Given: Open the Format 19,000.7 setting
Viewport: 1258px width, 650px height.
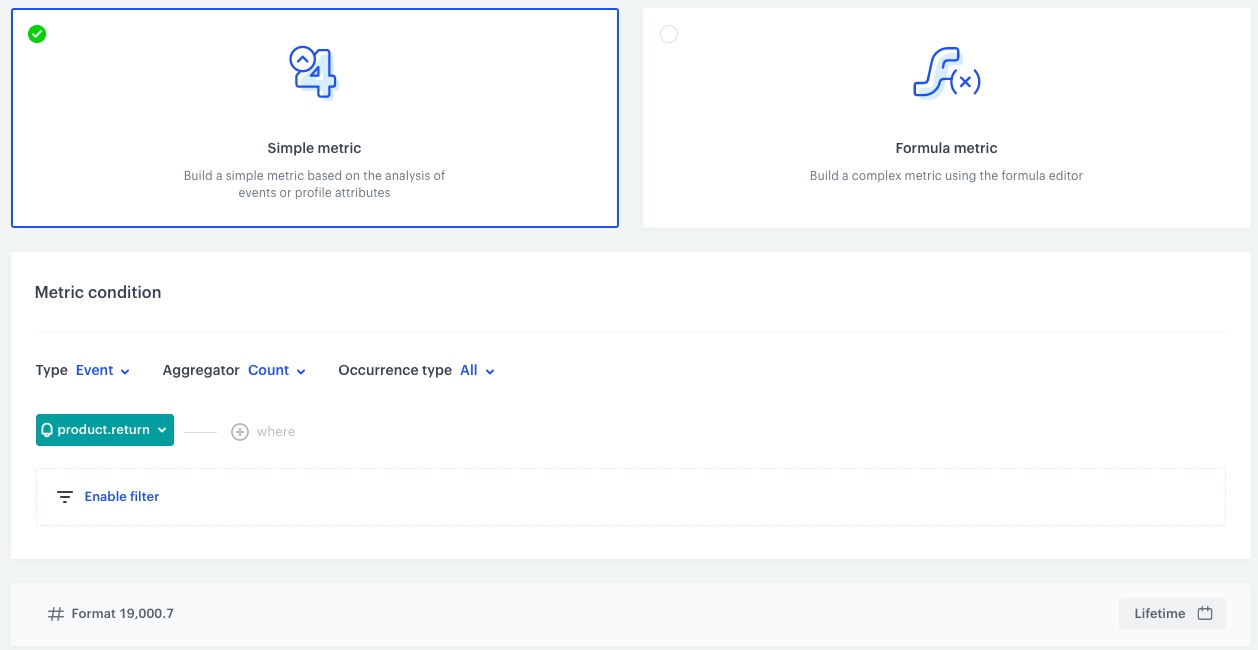Looking at the screenshot, I should (x=122, y=614).
